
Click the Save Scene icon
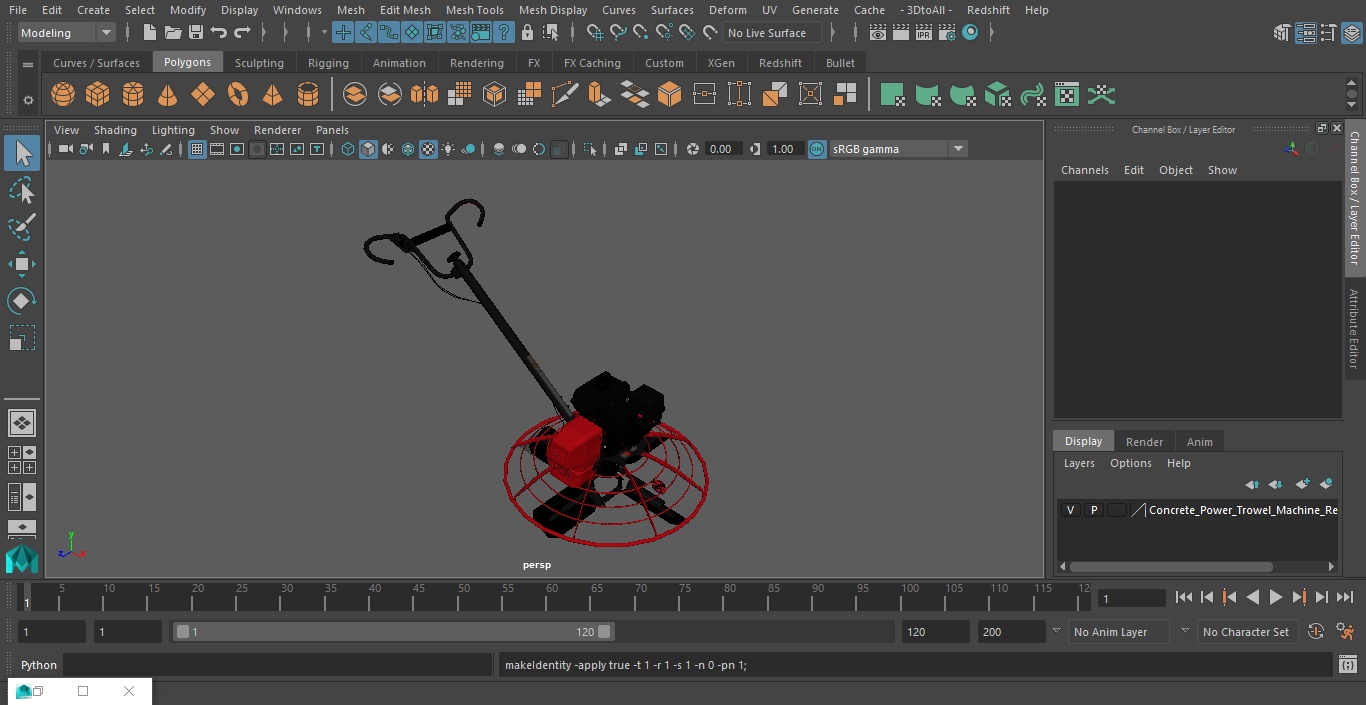coord(196,33)
